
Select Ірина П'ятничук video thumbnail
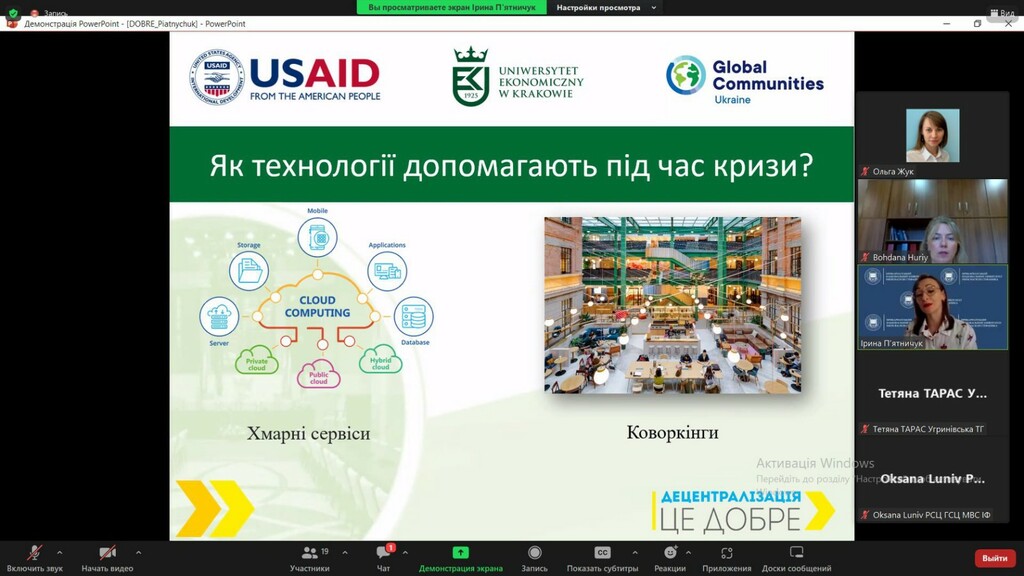click(933, 306)
